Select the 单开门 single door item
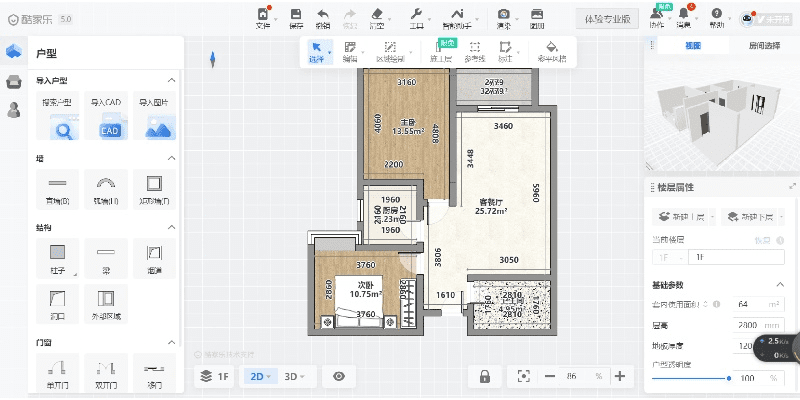The image size is (800, 400). coord(58,368)
